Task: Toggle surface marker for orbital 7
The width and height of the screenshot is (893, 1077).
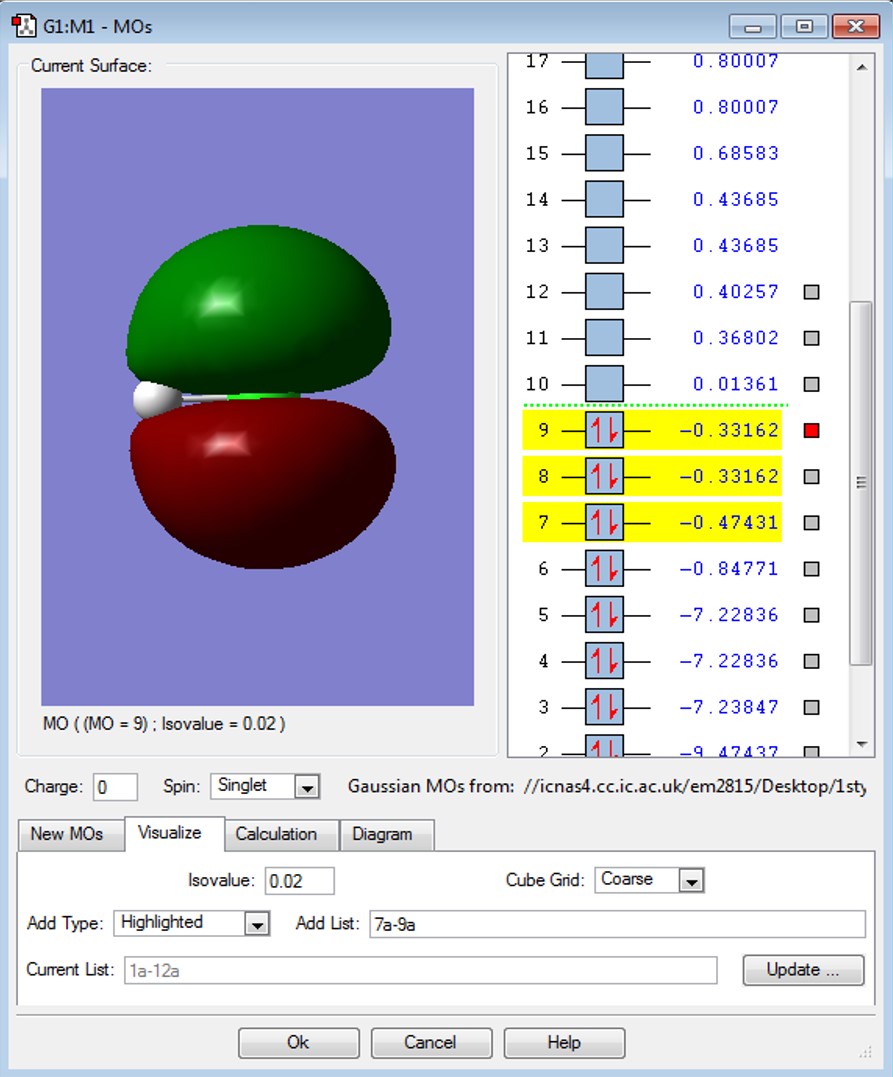Action: pyautogui.click(x=811, y=523)
